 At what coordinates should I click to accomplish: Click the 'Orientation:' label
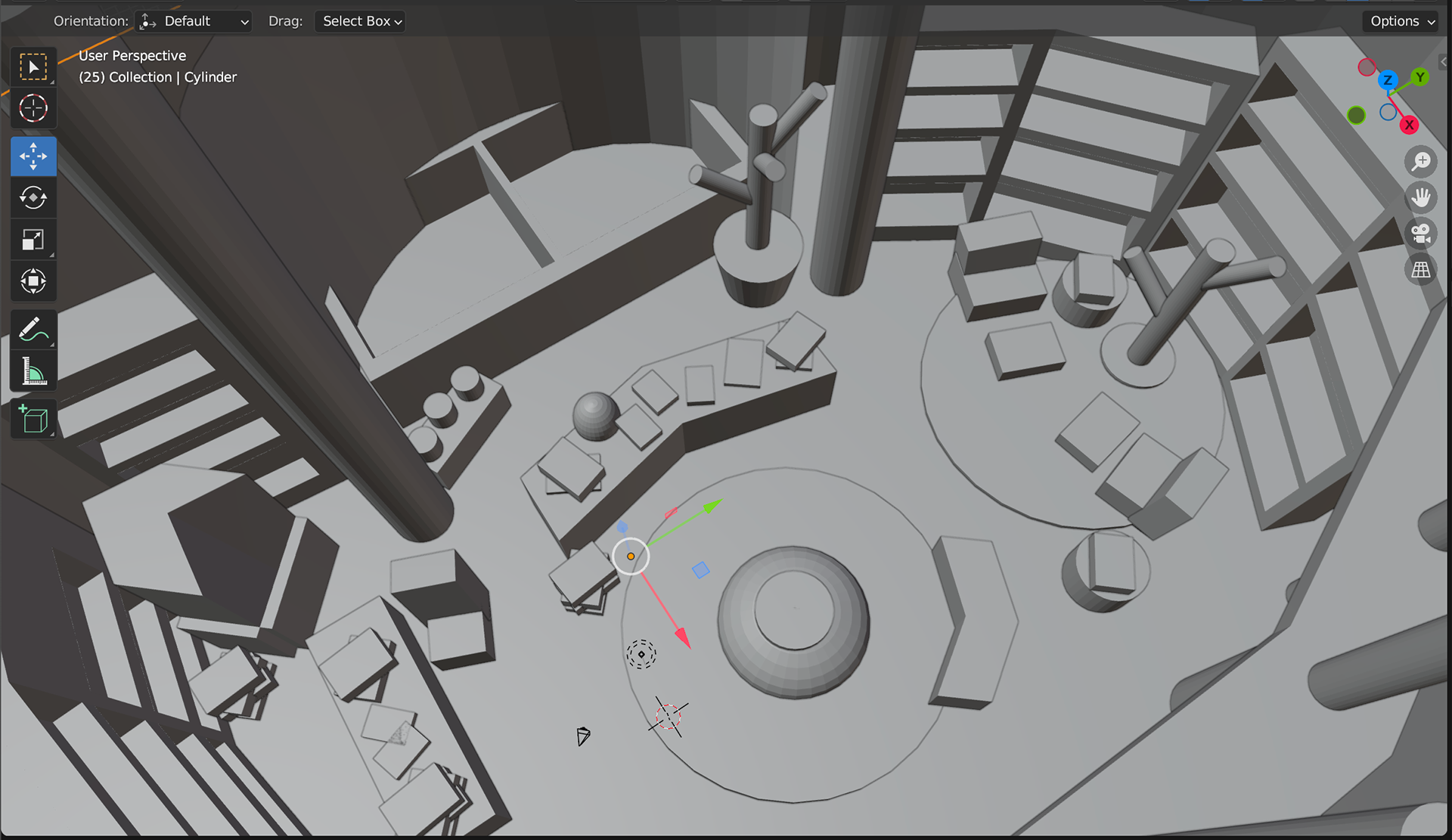click(91, 21)
